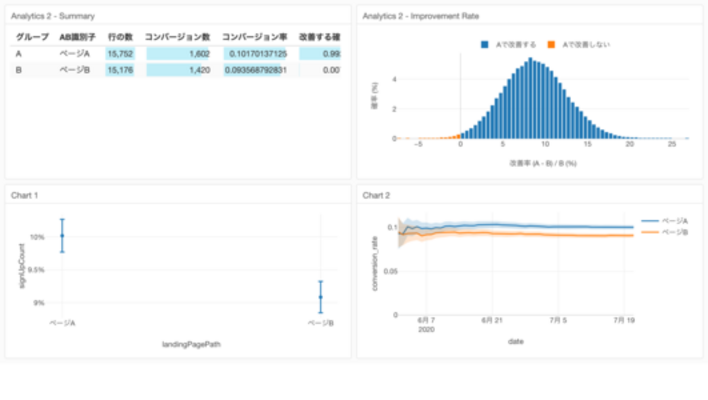Click the 改善する確 column header
Screen dimensions: 708x400
[x=319, y=37]
